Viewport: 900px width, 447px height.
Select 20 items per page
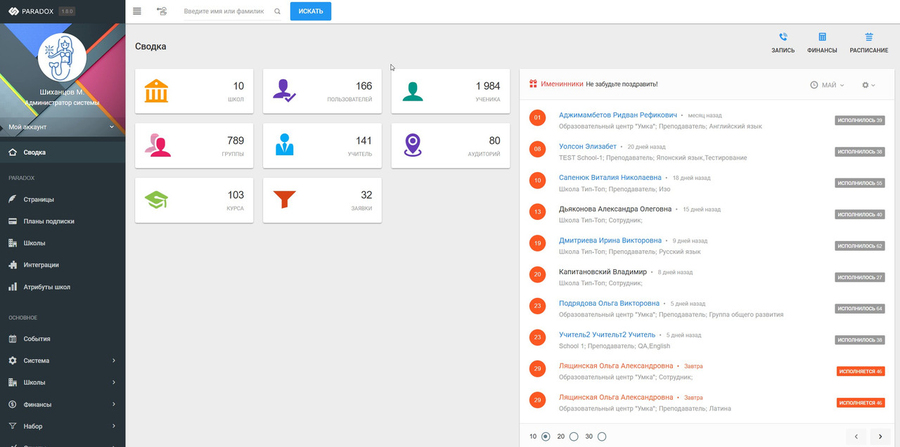tap(573, 437)
